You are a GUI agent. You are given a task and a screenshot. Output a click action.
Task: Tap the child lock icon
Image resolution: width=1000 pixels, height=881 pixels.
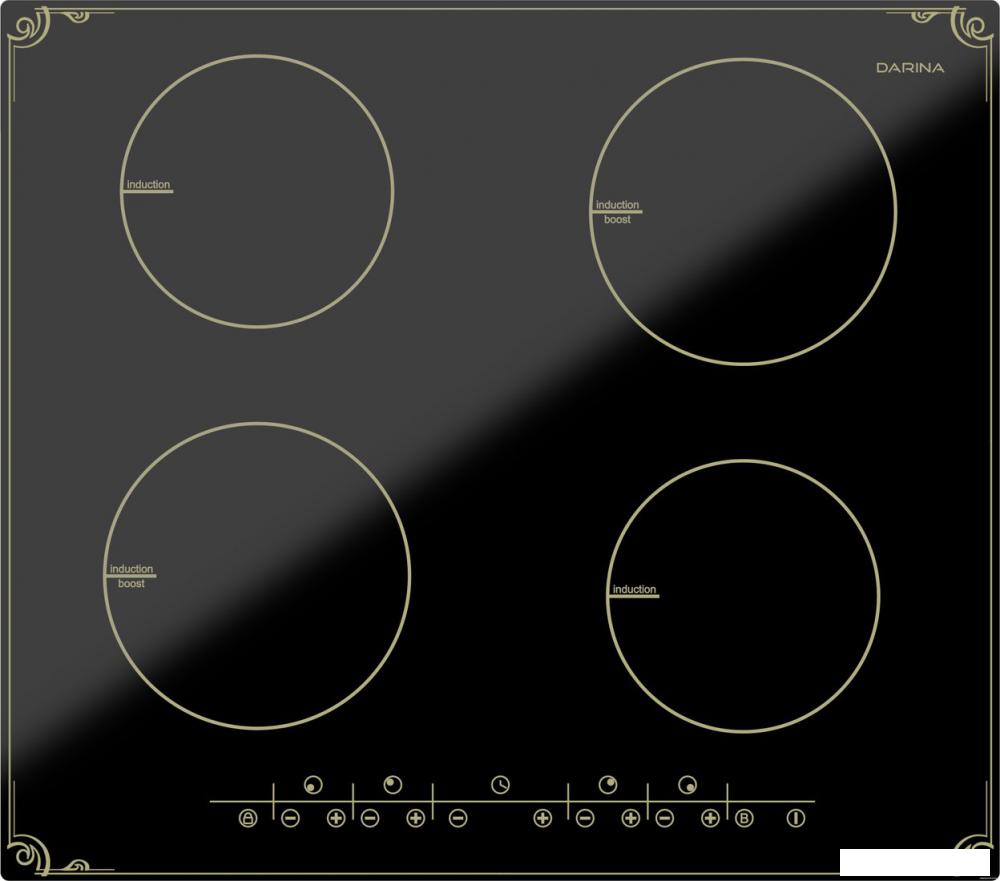point(248,818)
